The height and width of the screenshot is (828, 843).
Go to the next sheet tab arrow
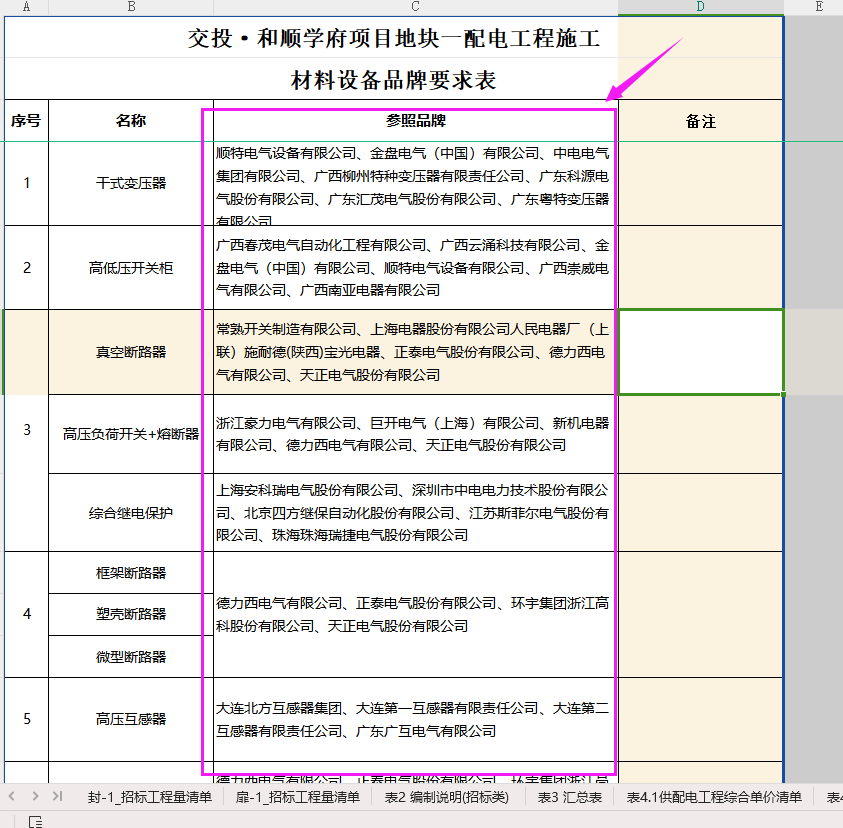[35, 796]
